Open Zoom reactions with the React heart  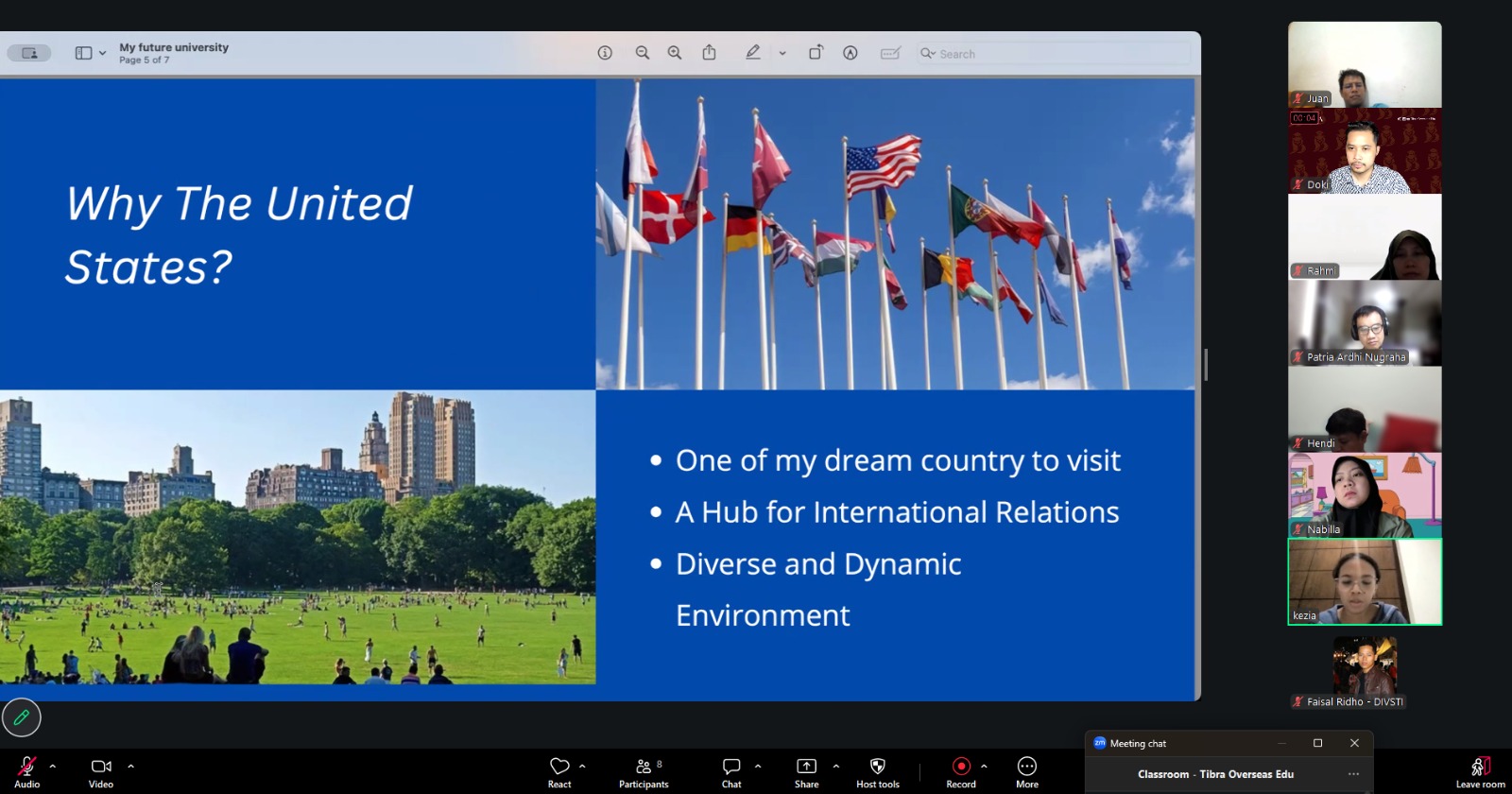559,771
